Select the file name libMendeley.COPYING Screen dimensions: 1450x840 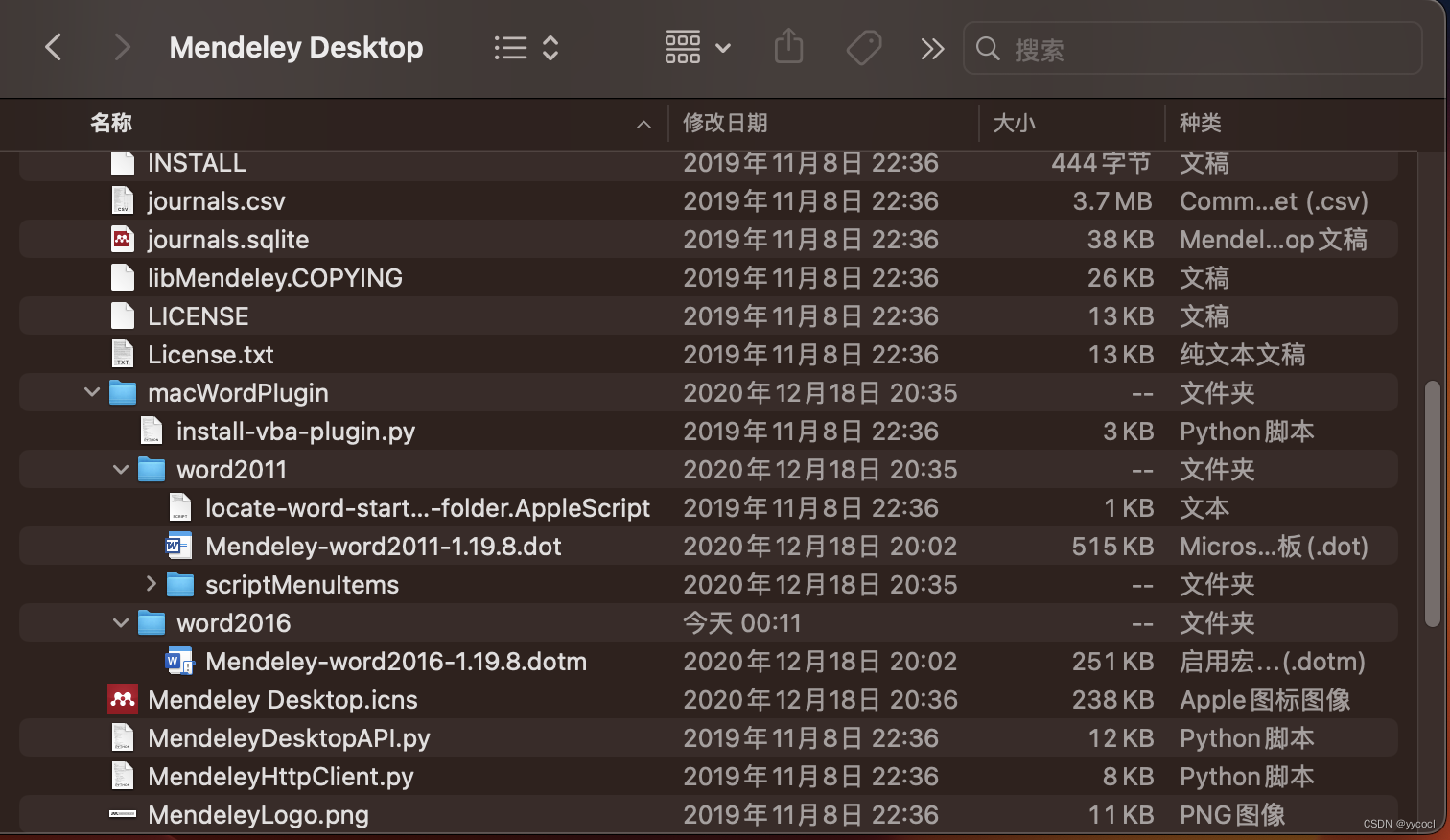(x=275, y=278)
